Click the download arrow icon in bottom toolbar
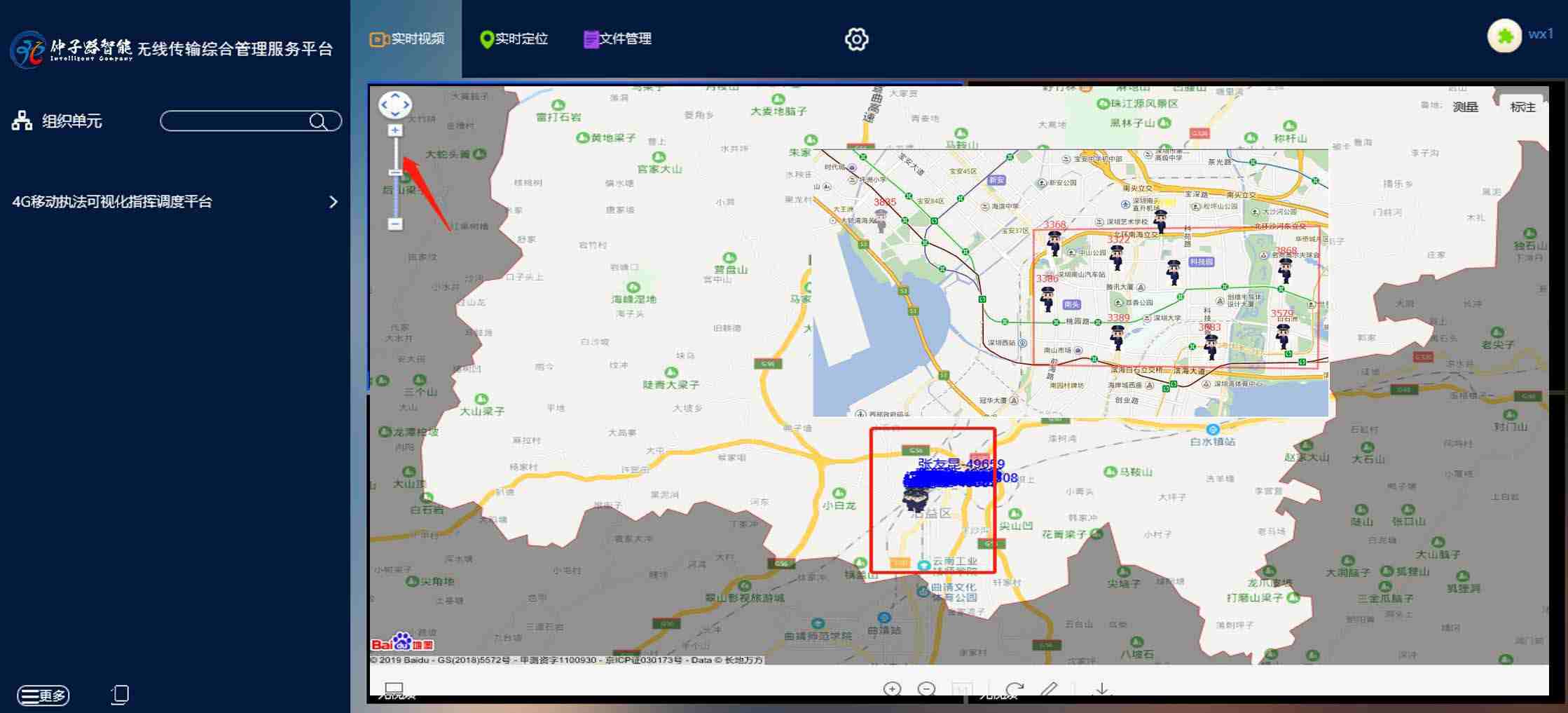The width and height of the screenshot is (1568, 713). tap(1102, 689)
